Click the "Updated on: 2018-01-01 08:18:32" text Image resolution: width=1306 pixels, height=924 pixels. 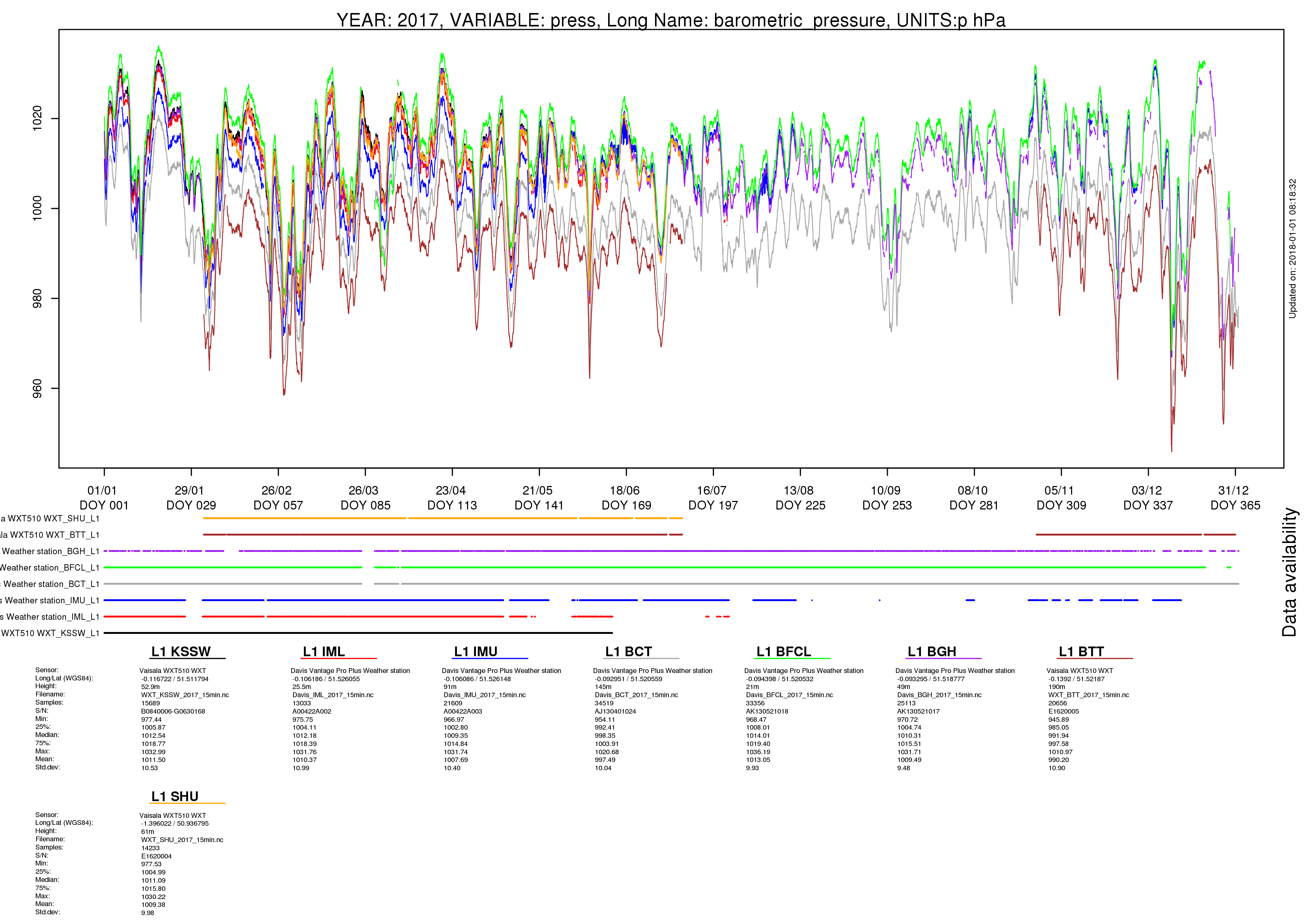coord(1292,249)
